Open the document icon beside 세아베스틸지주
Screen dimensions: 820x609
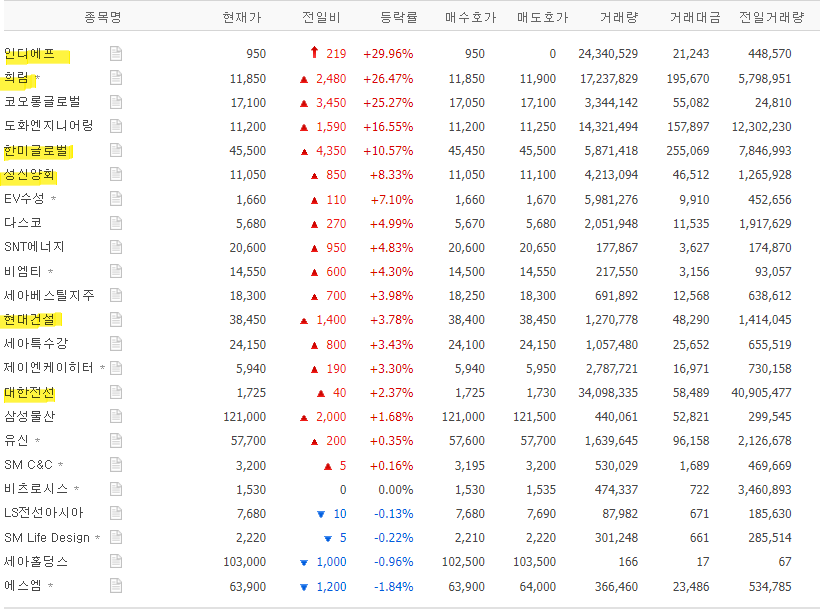pyautogui.click(x=116, y=295)
